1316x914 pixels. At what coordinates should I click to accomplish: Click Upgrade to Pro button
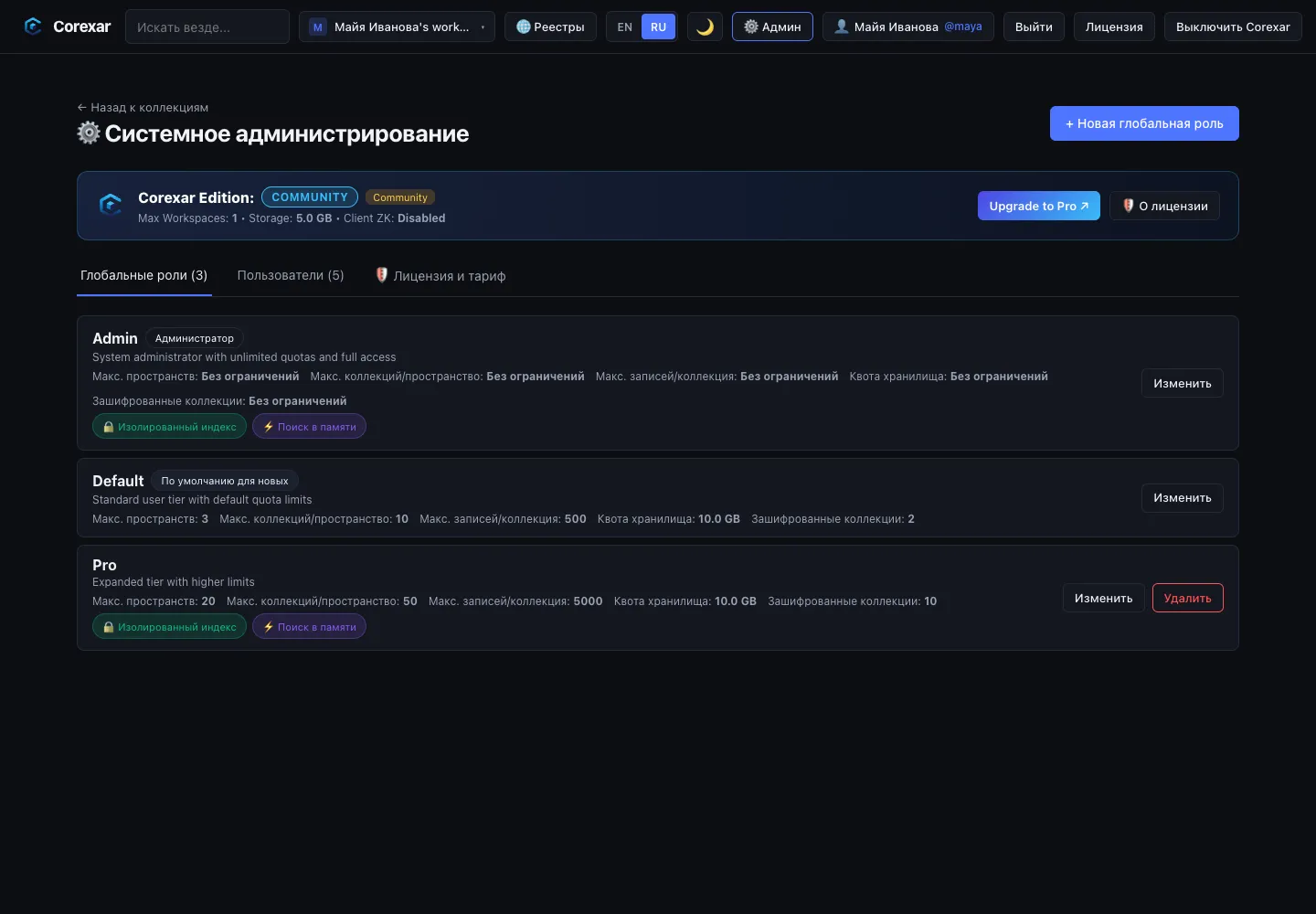click(x=1038, y=206)
